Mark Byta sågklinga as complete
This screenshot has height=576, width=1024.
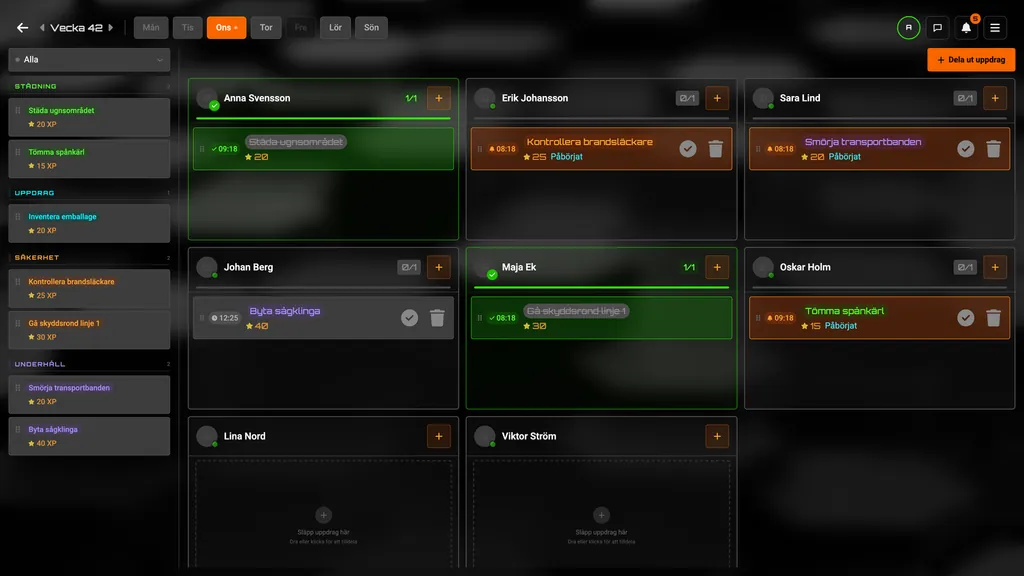click(409, 318)
